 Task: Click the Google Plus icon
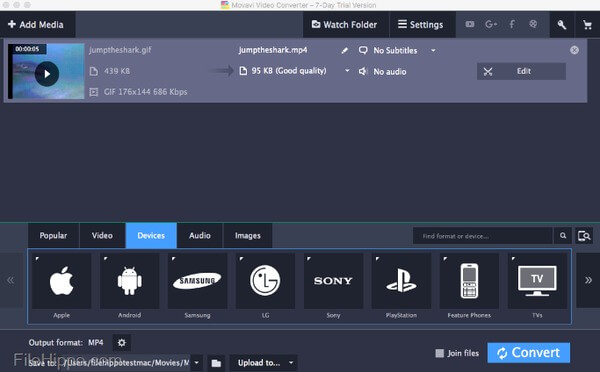(491, 24)
